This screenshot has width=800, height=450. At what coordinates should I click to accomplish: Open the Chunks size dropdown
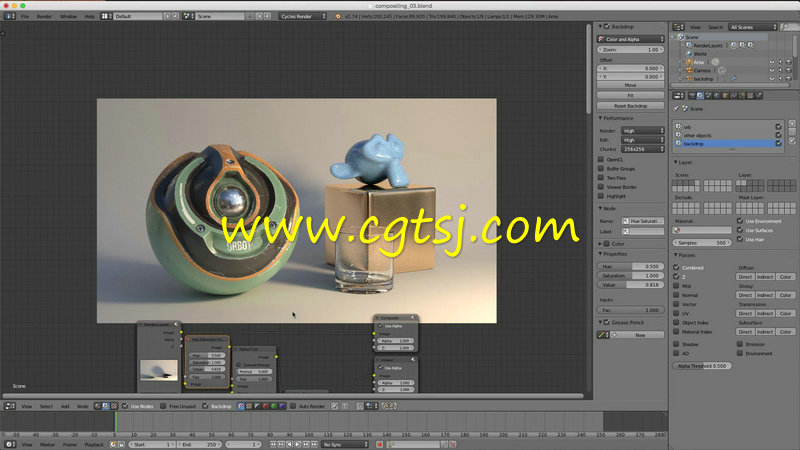point(642,149)
